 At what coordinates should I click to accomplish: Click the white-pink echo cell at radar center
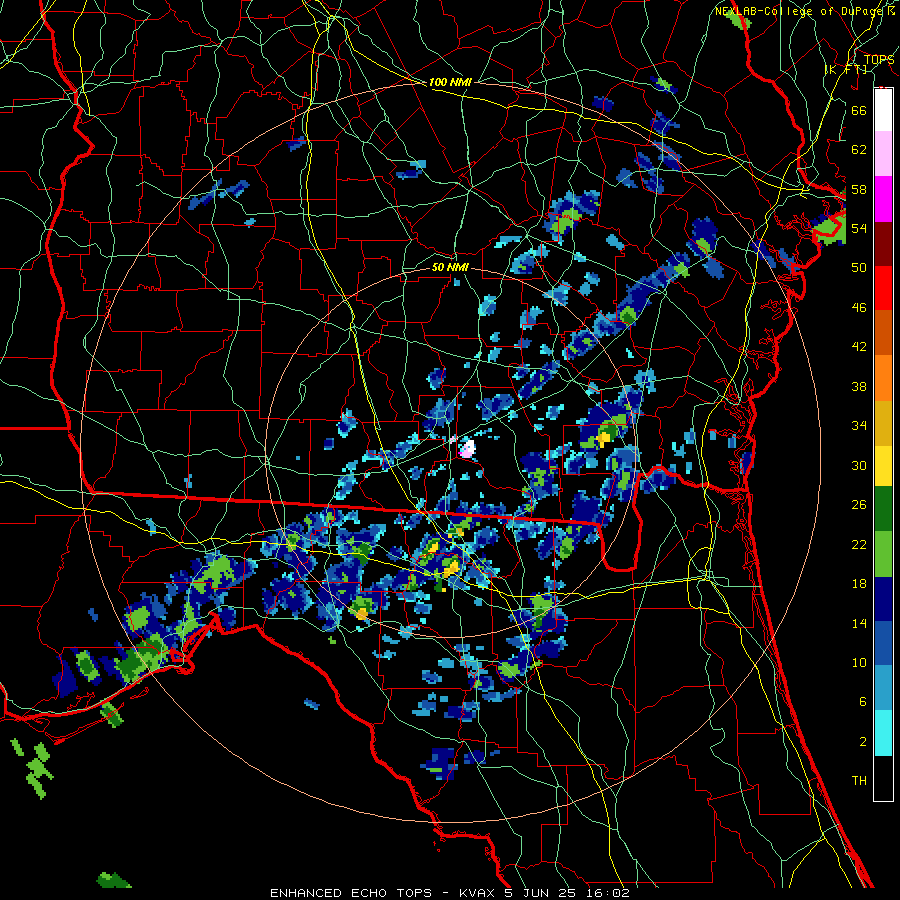point(467,448)
